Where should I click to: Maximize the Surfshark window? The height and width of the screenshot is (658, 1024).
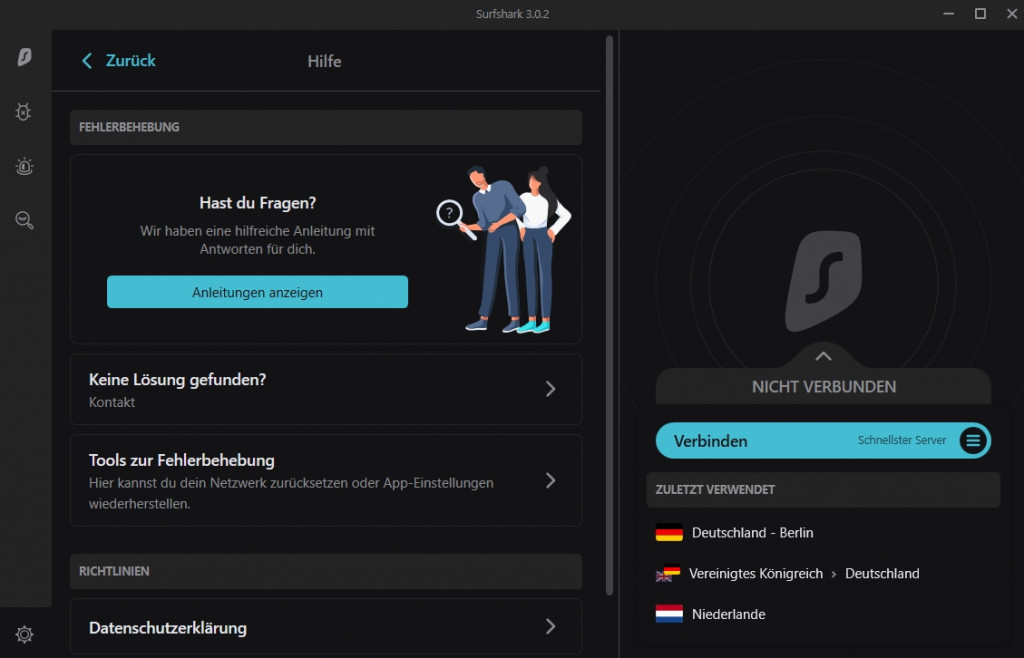[x=980, y=14]
